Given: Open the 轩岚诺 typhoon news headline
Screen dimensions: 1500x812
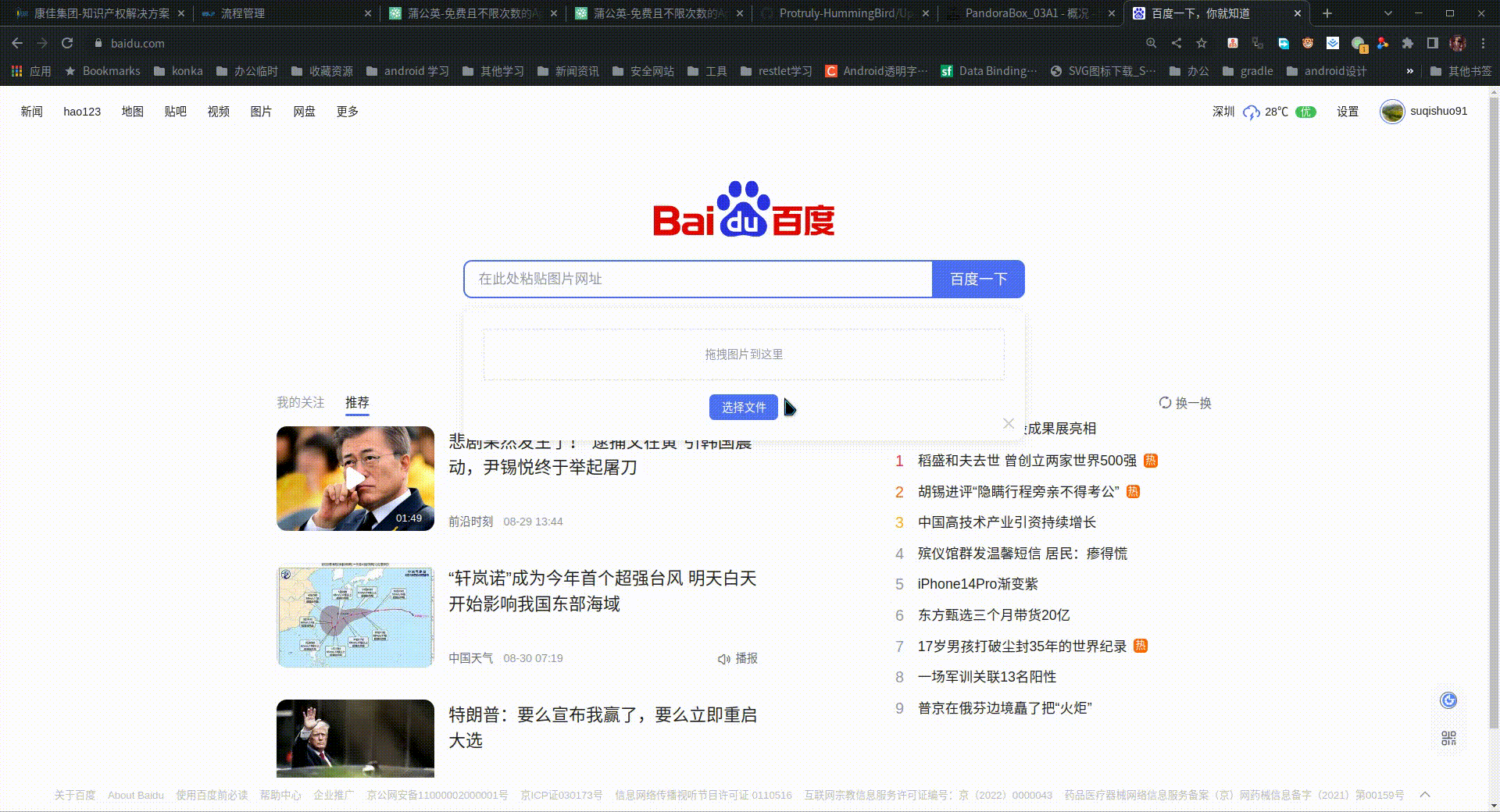Looking at the screenshot, I should [x=602, y=591].
